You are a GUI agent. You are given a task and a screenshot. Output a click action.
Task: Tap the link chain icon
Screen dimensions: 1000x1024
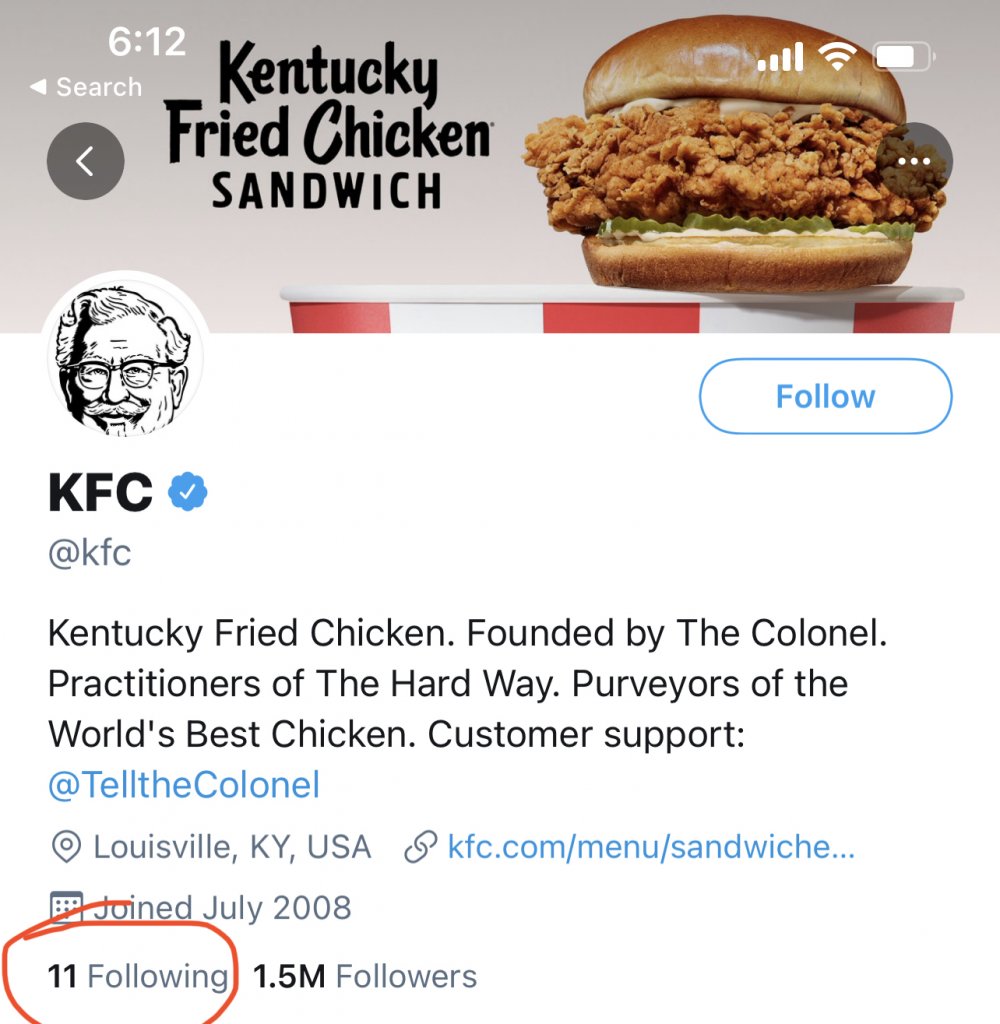point(417,848)
